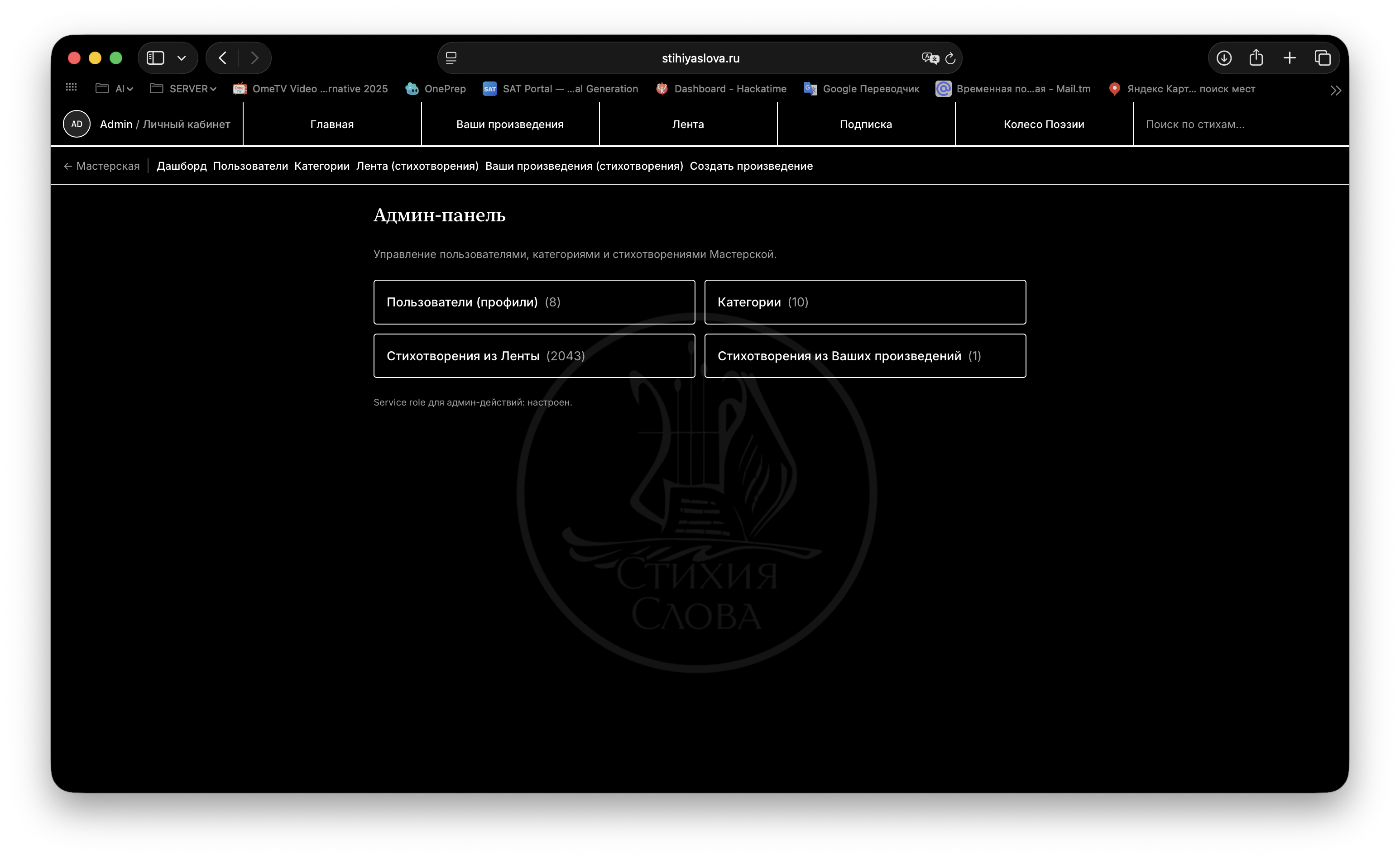This screenshot has width=1400, height=860.
Task: Open the Колесо Поэзии navigation tab
Action: 1043,124
